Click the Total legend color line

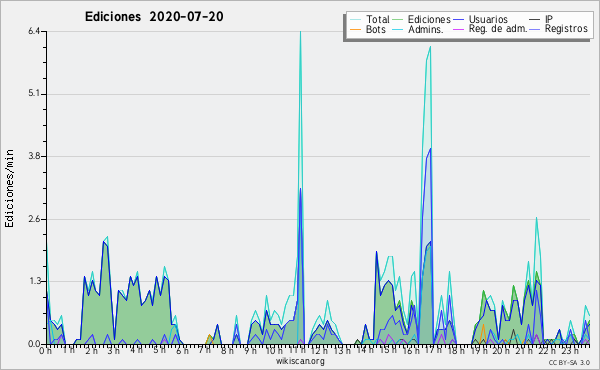click(355, 20)
